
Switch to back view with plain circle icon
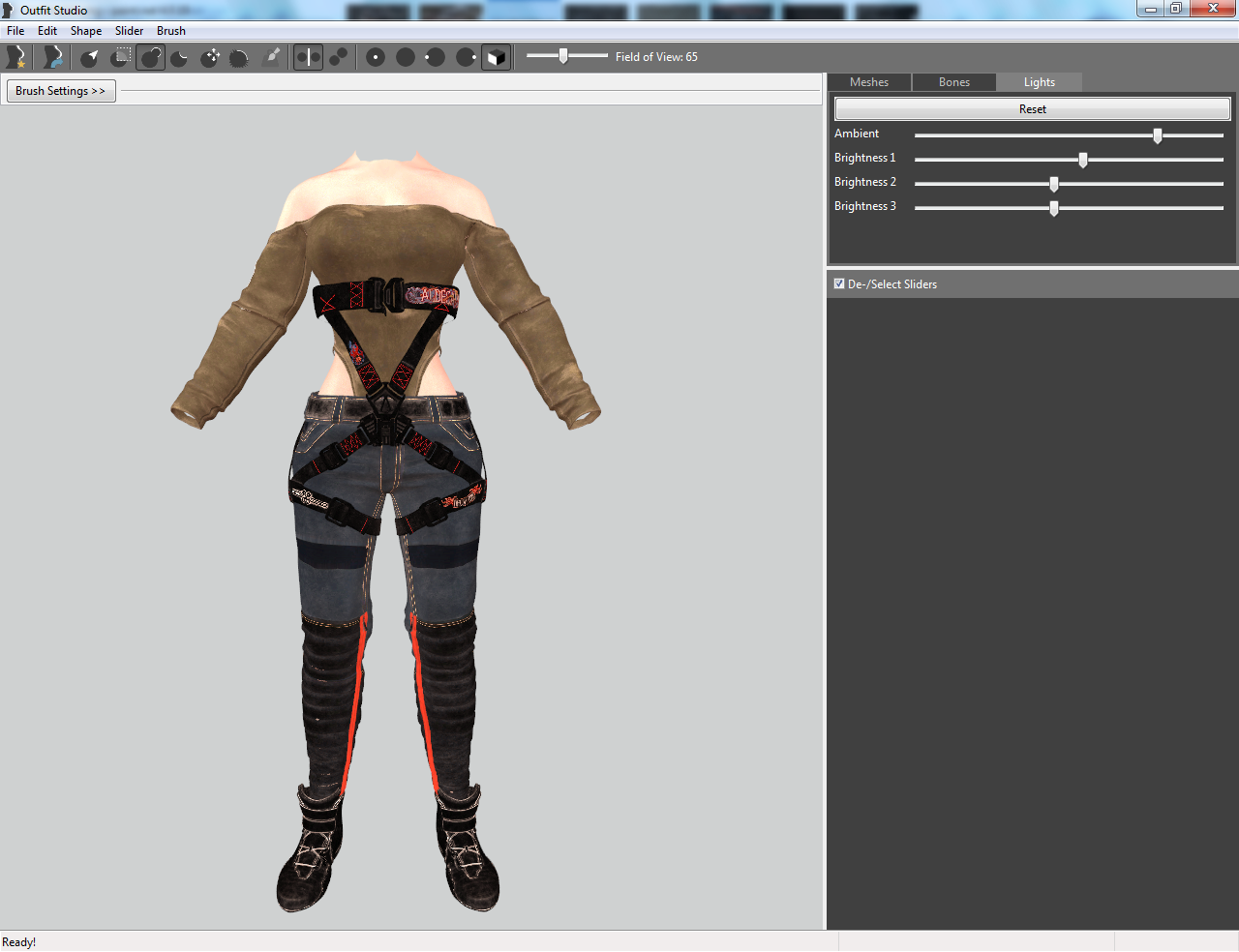tap(406, 57)
